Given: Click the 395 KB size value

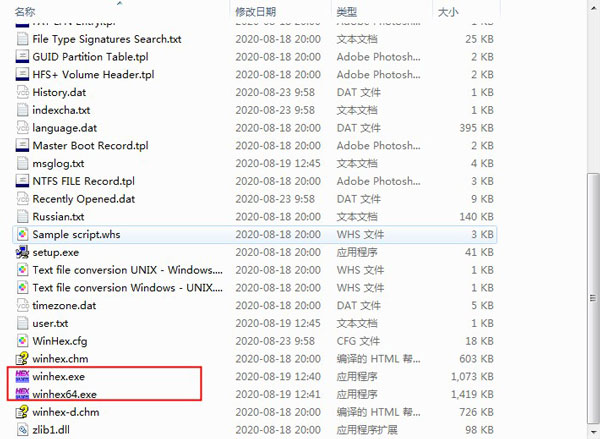Looking at the screenshot, I should click(x=476, y=128).
